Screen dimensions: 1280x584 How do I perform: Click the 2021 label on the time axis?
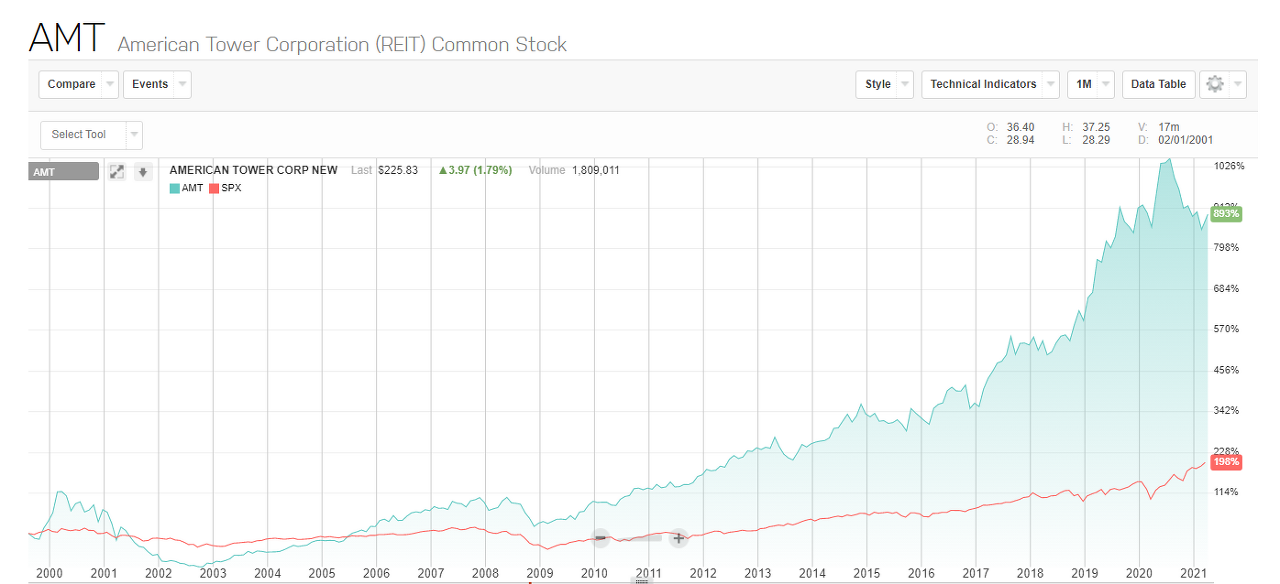point(1194,573)
